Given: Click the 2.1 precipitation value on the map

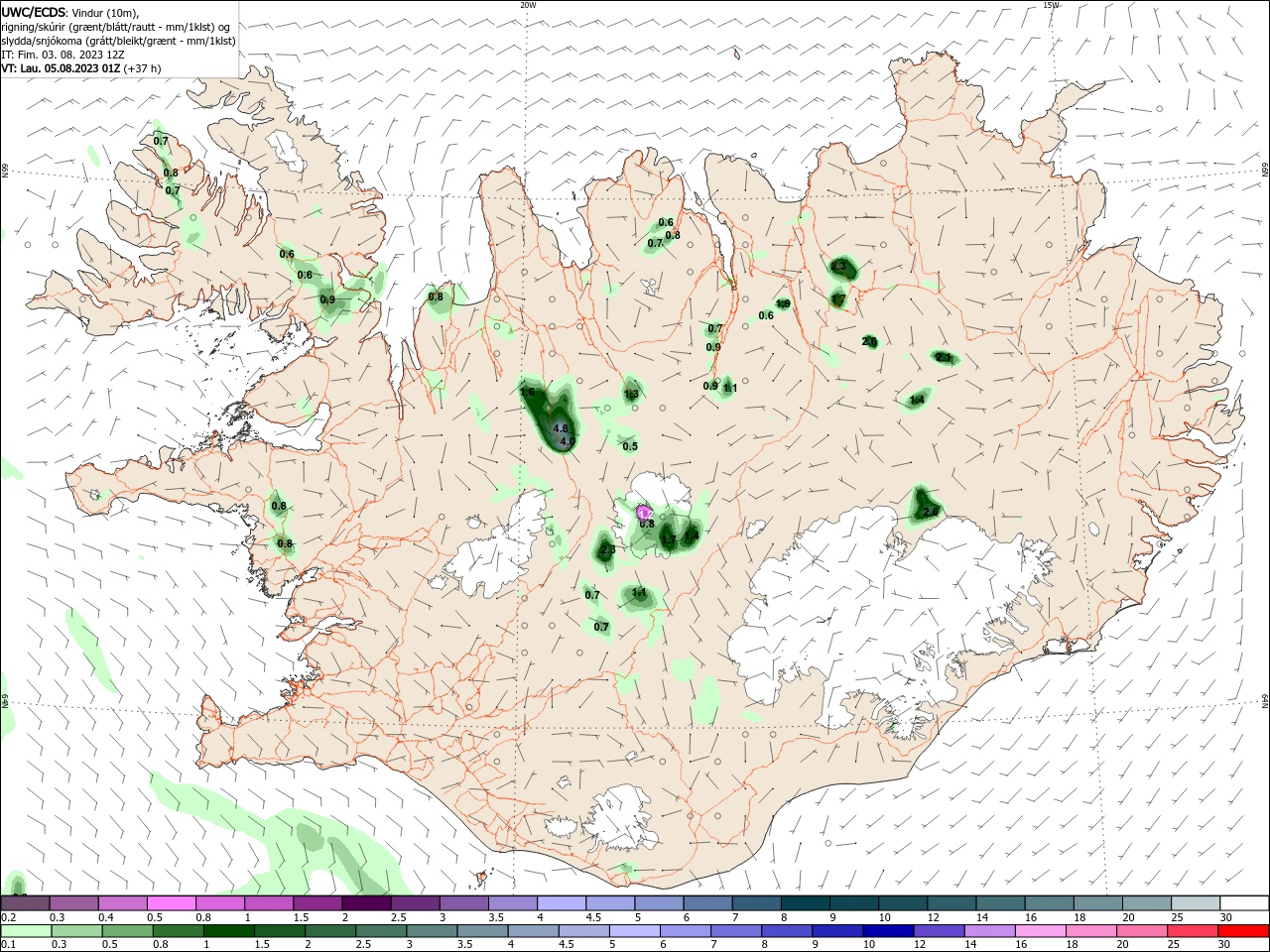Looking at the screenshot, I should tap(944, 357).
